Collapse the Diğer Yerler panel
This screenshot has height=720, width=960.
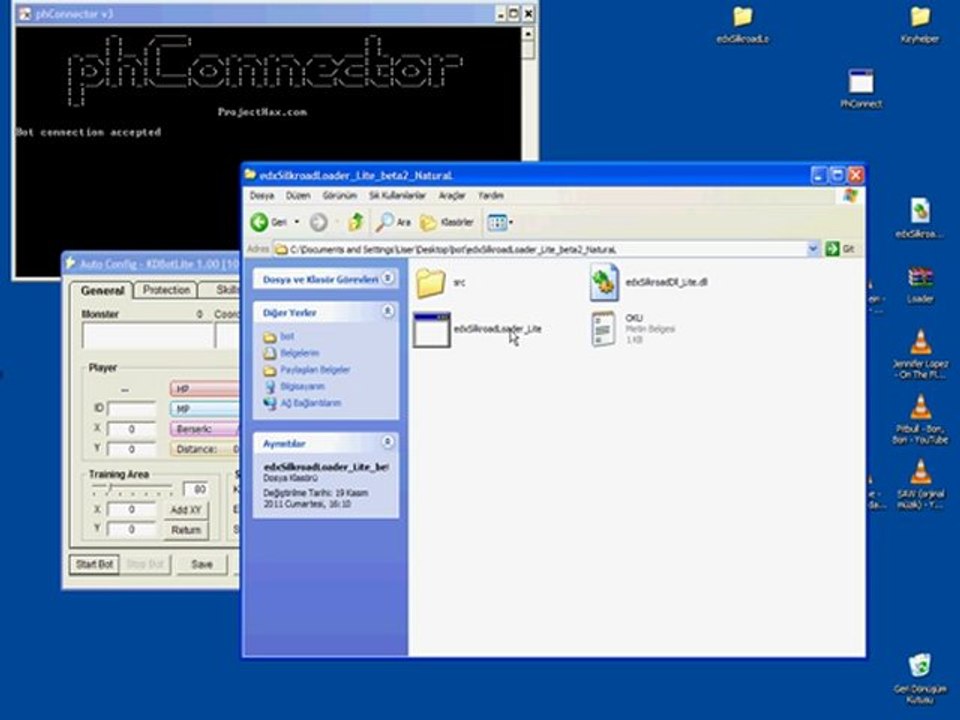388,312
